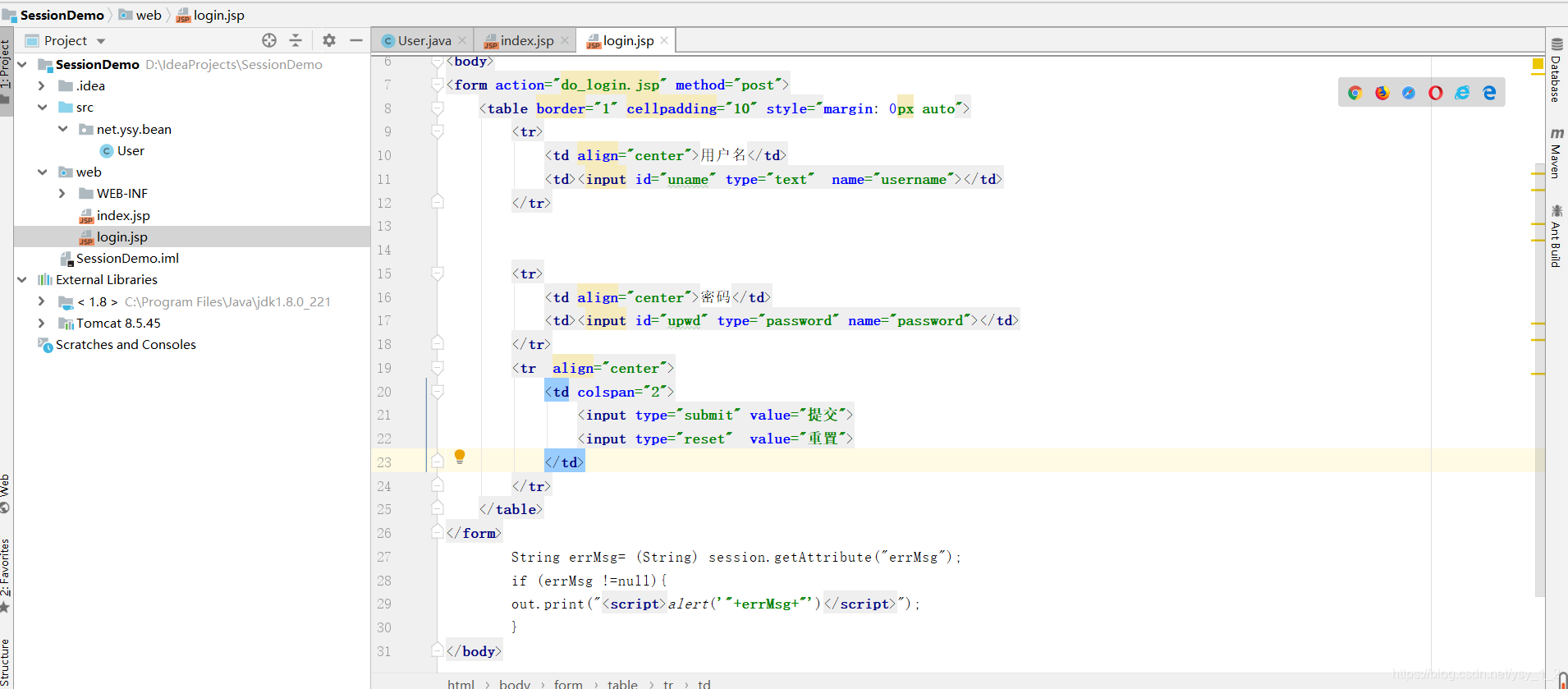Click html in bottom breadcrumb
Image resolution: width=1568 pixels, height=689 pixels.
coord(461,683)
